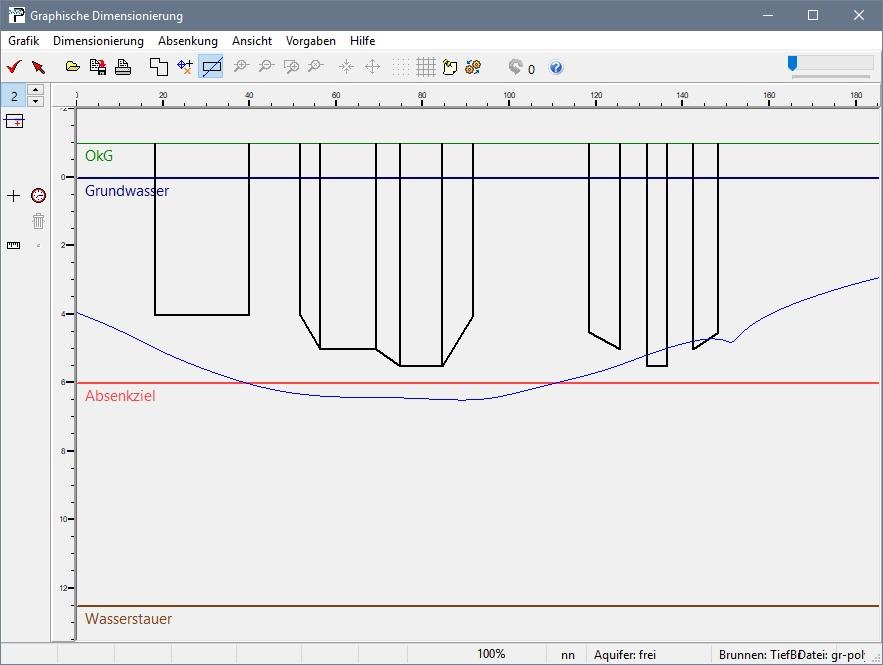883x665 pixels.
Task: Open the Dimensionierung menu
Action: 98,41
